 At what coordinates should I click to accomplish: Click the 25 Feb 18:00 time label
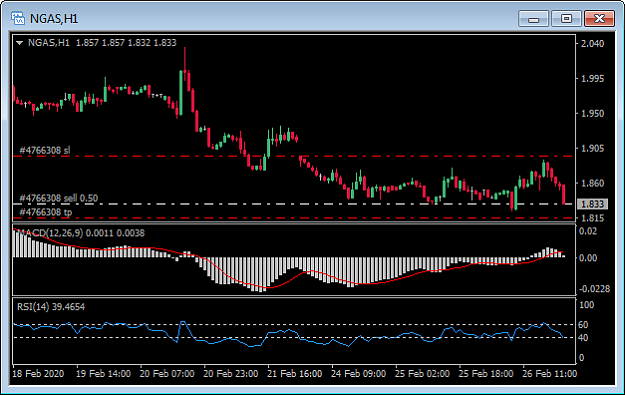[486, 374]
